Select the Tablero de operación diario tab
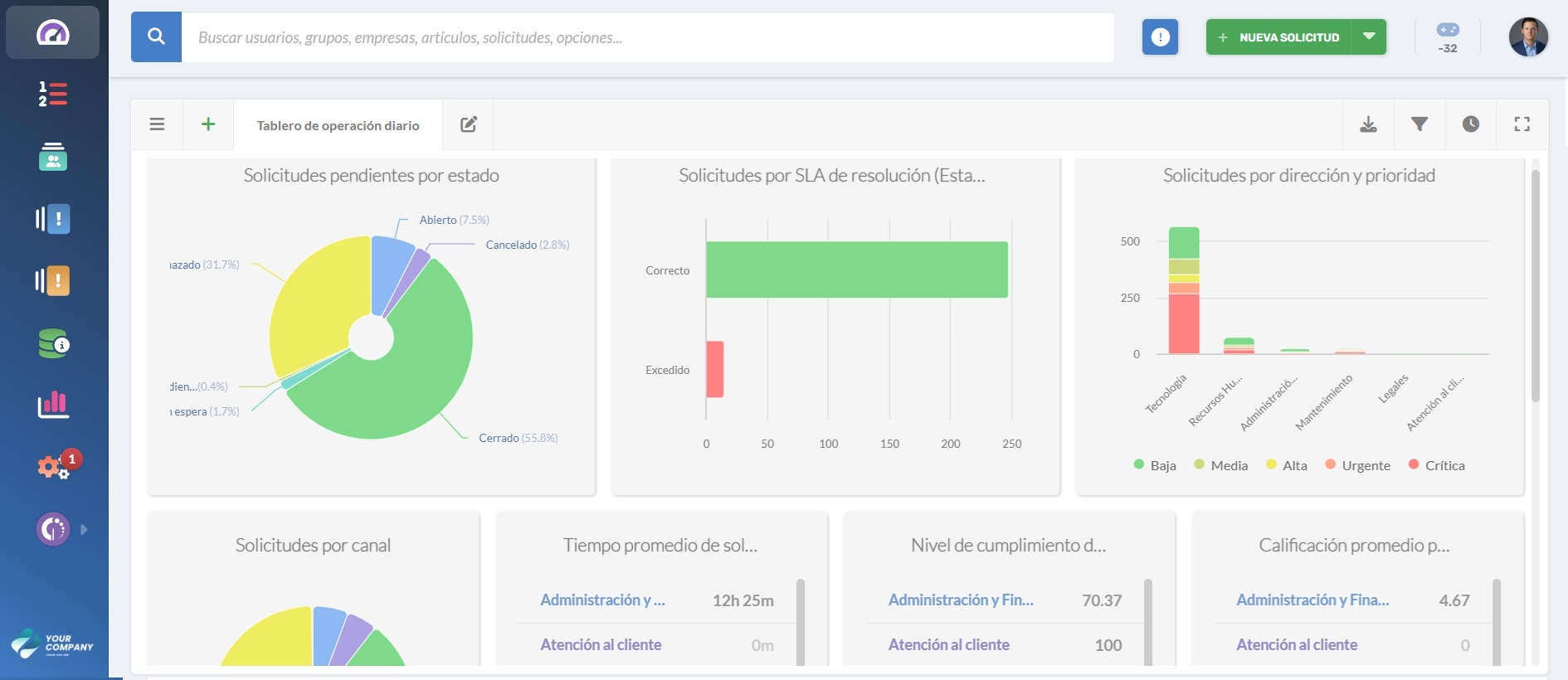The image size is (1568, 680). pyautogui.click(x=338, y=125)
